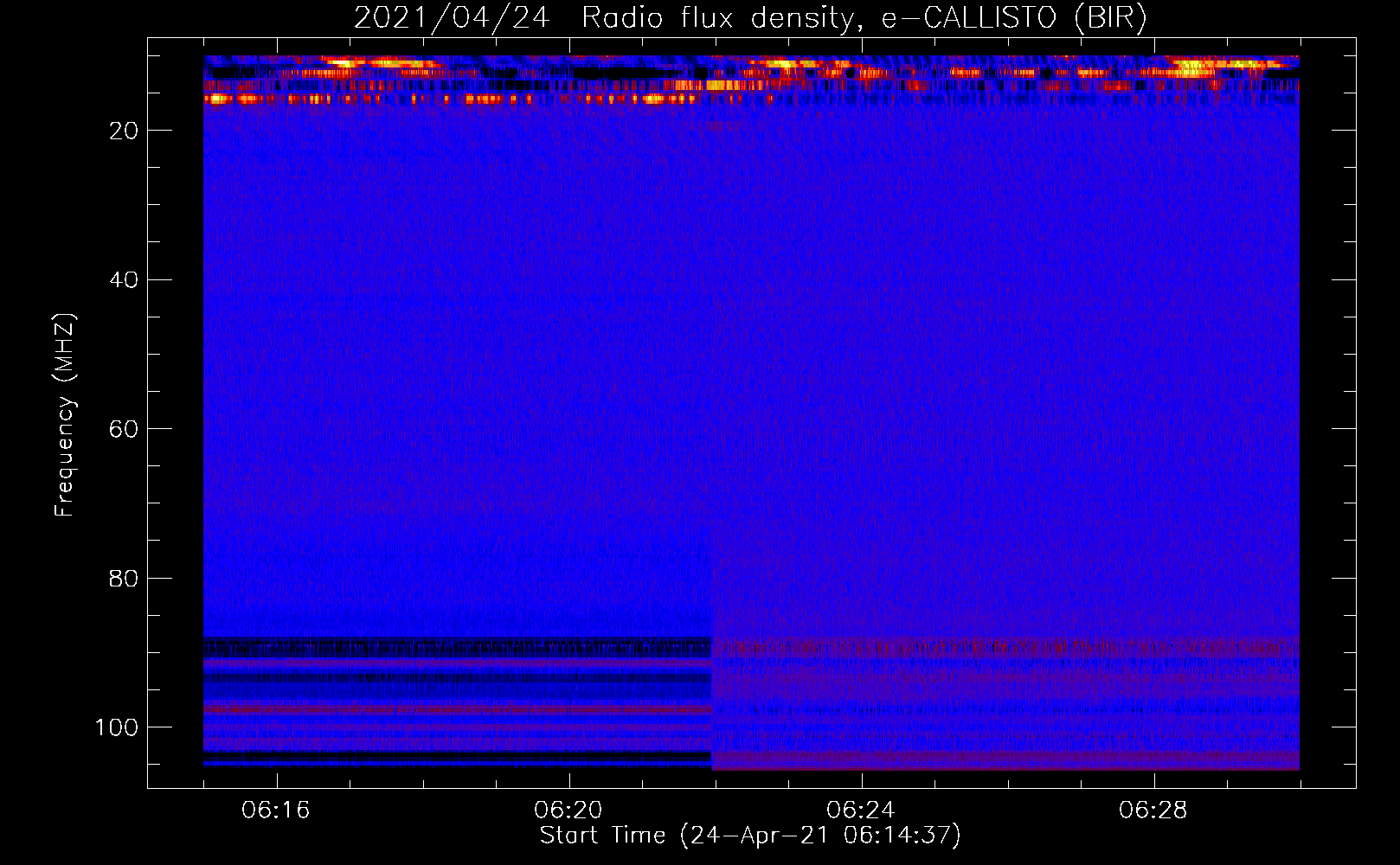Click the plot title '2021/04/24 Radio flux density, e-CALLISTO (BIR)'
This screenshot has width=1400, height=865.
coord(750,18)
